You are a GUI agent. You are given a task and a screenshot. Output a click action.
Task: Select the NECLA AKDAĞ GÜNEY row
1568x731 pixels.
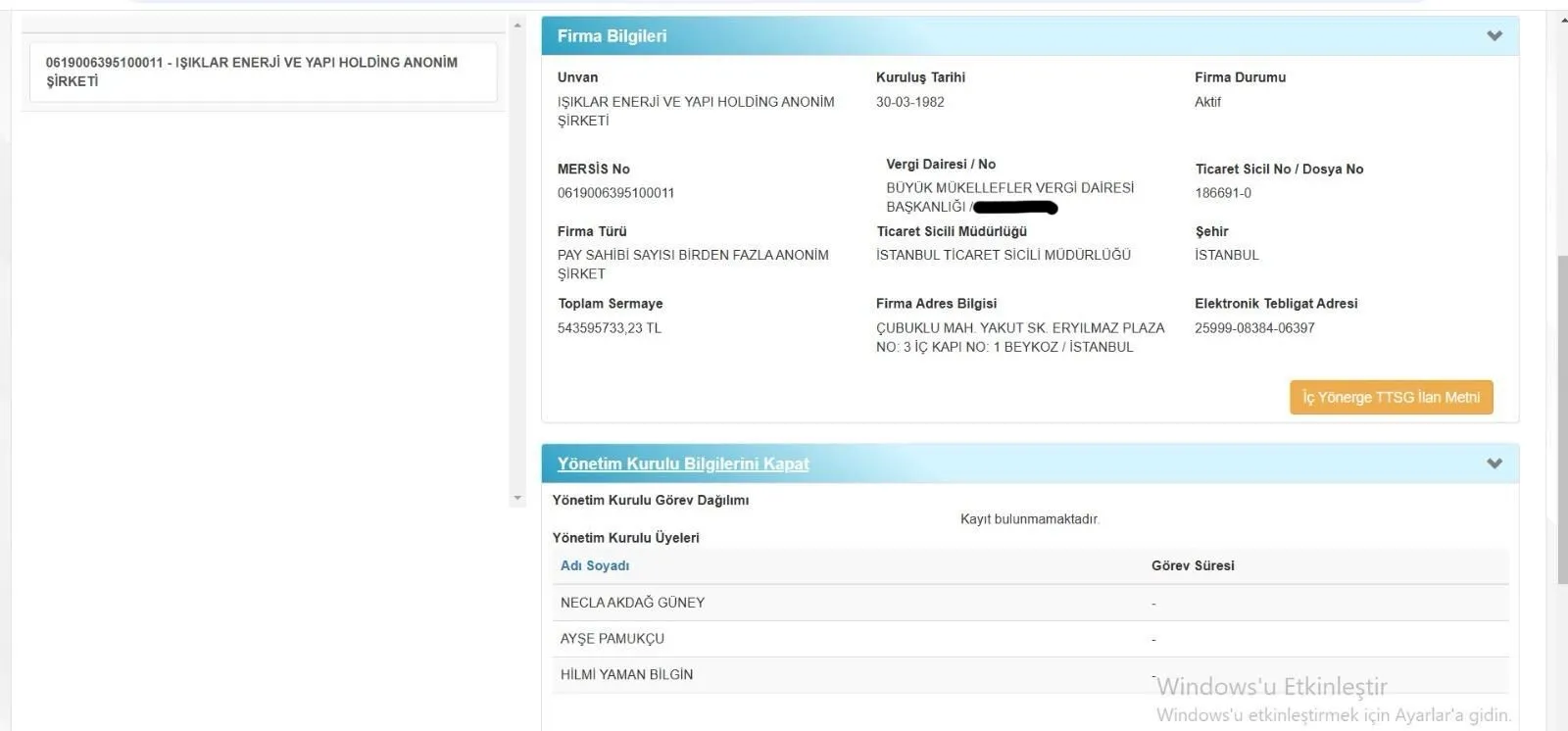[632, 603]
